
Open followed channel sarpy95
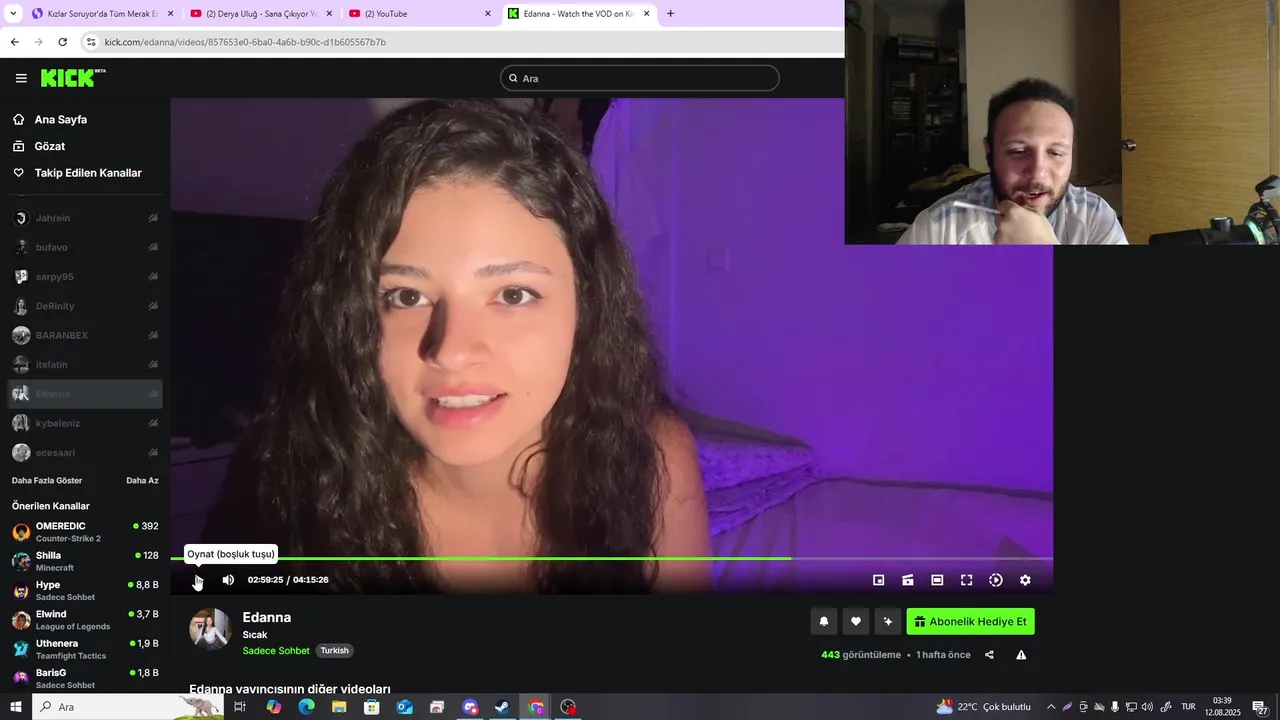point(85,276)
